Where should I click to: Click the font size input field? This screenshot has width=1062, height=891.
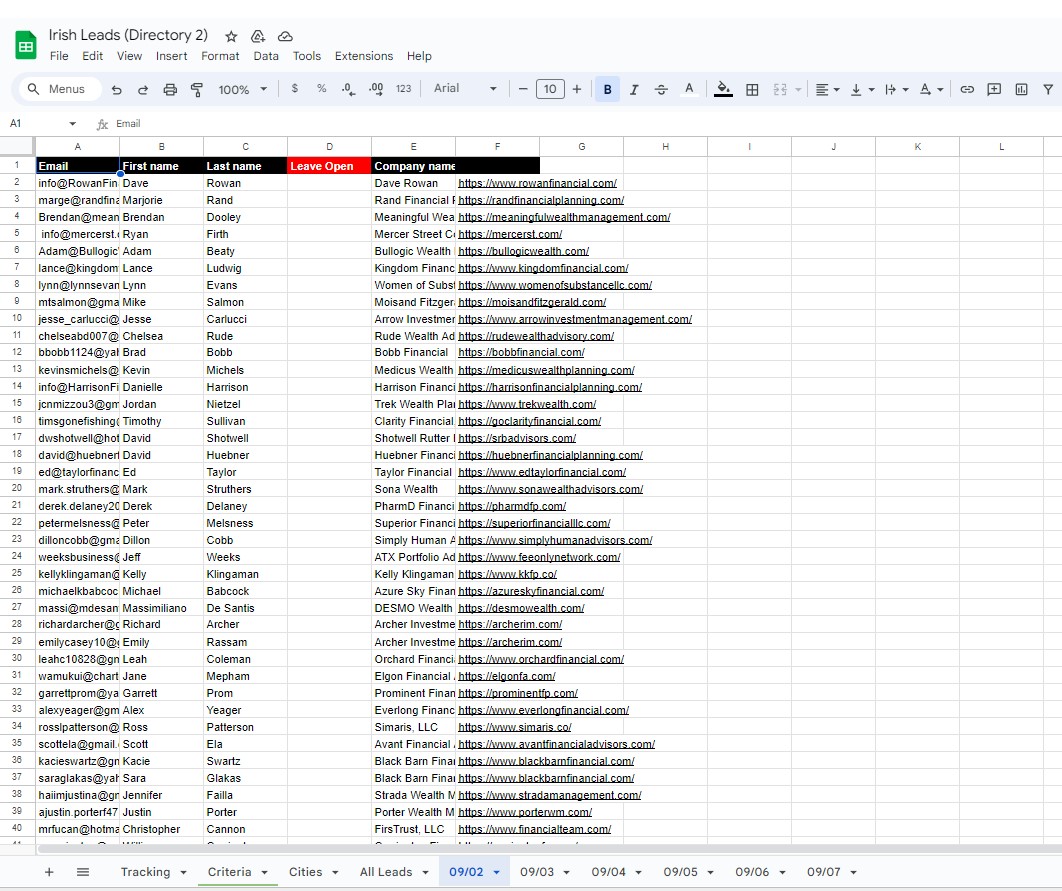pyautogui.click(x=550, y=89)
